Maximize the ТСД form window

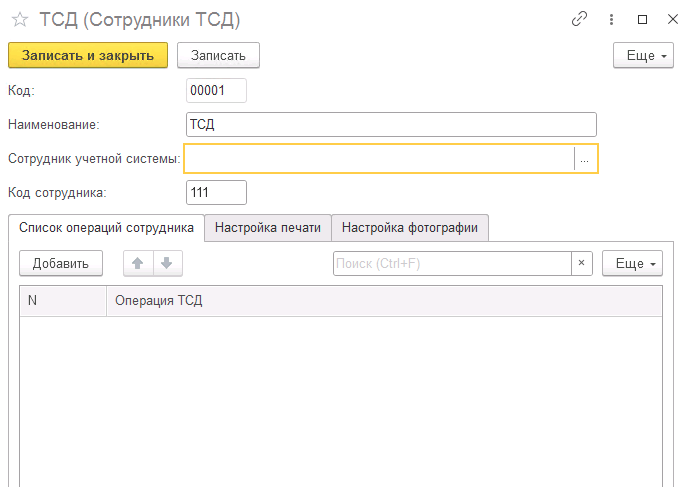pyautogui.click(x=642, y=19)
